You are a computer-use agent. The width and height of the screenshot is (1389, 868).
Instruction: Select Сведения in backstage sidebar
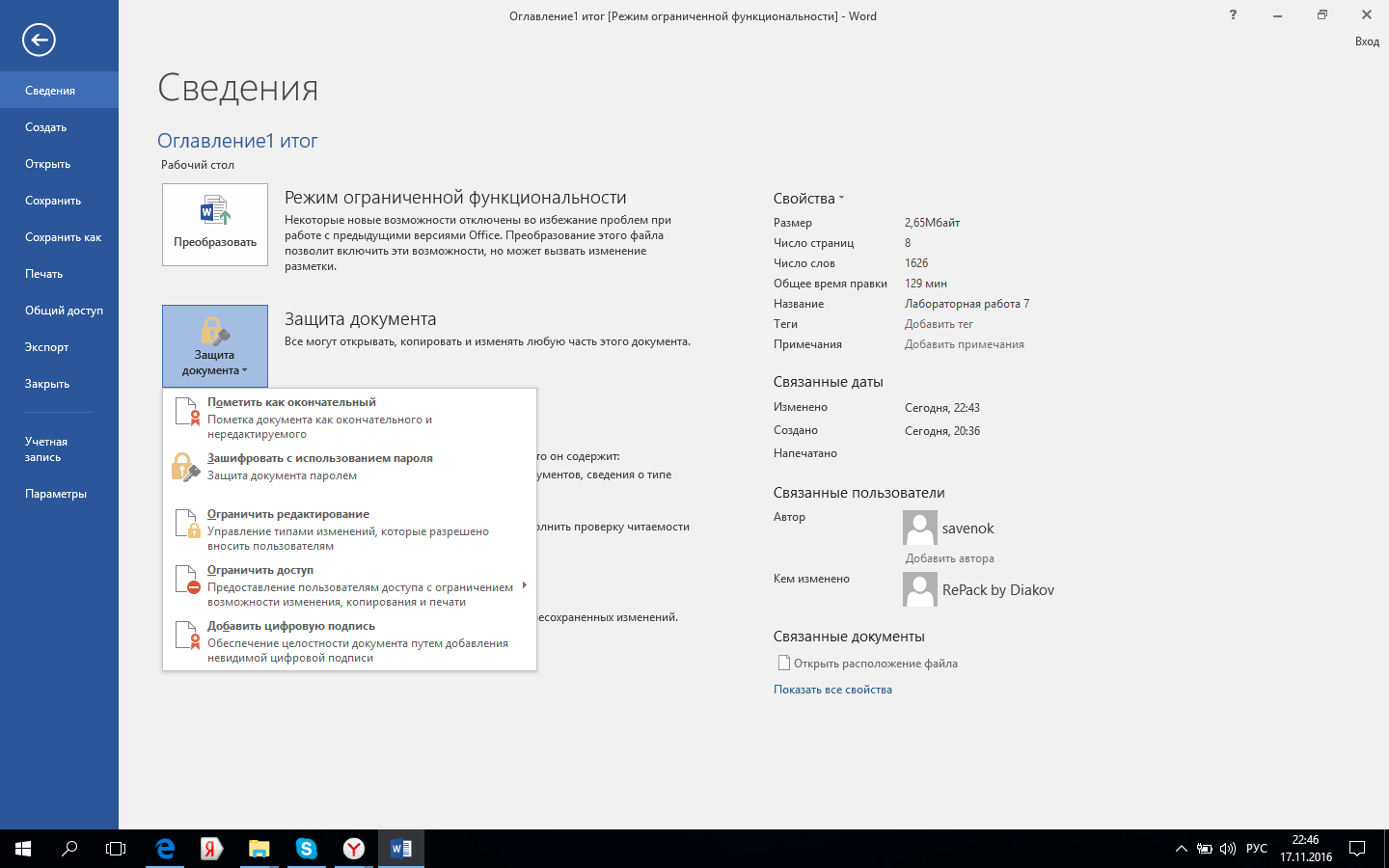[x=59, y=90]
